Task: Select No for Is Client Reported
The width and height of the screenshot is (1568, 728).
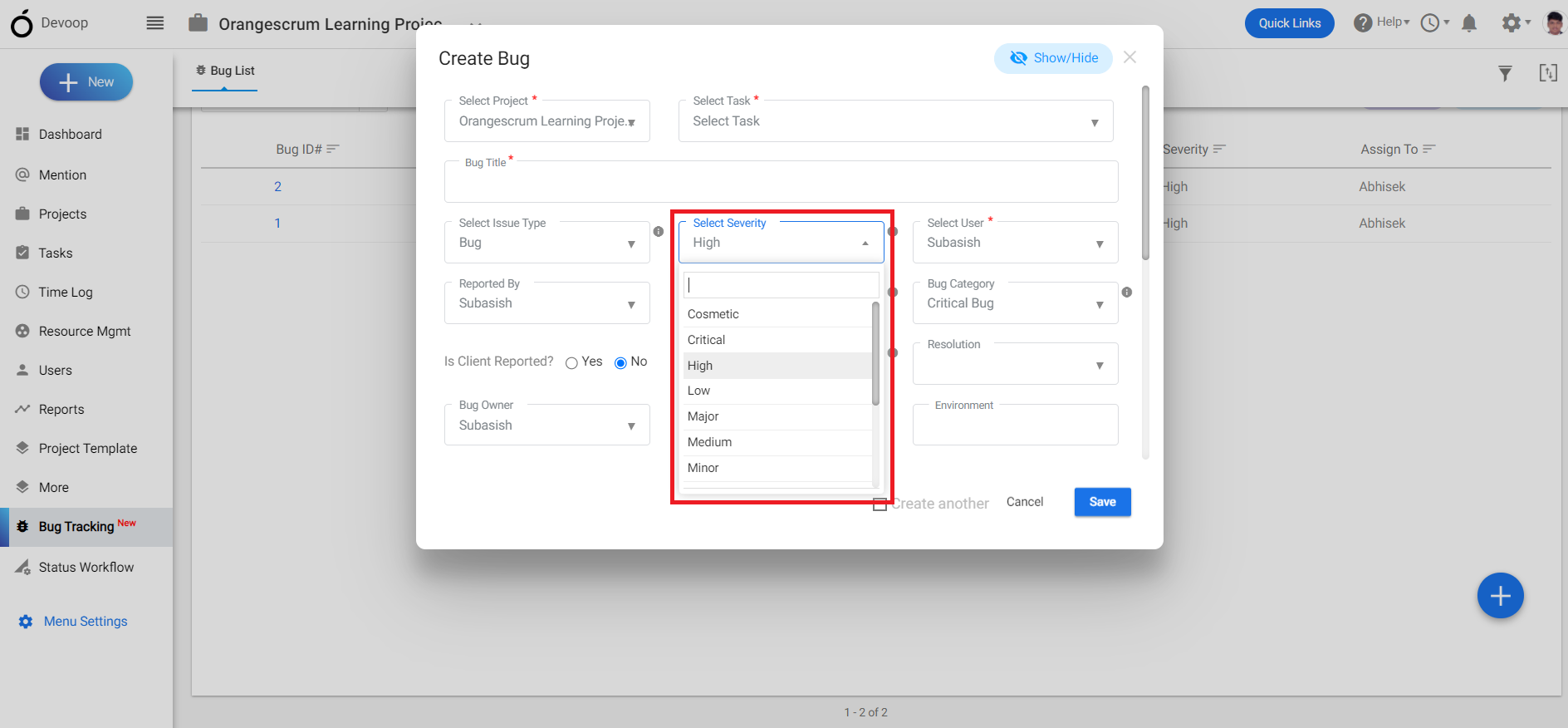Action: click(620, 362)
